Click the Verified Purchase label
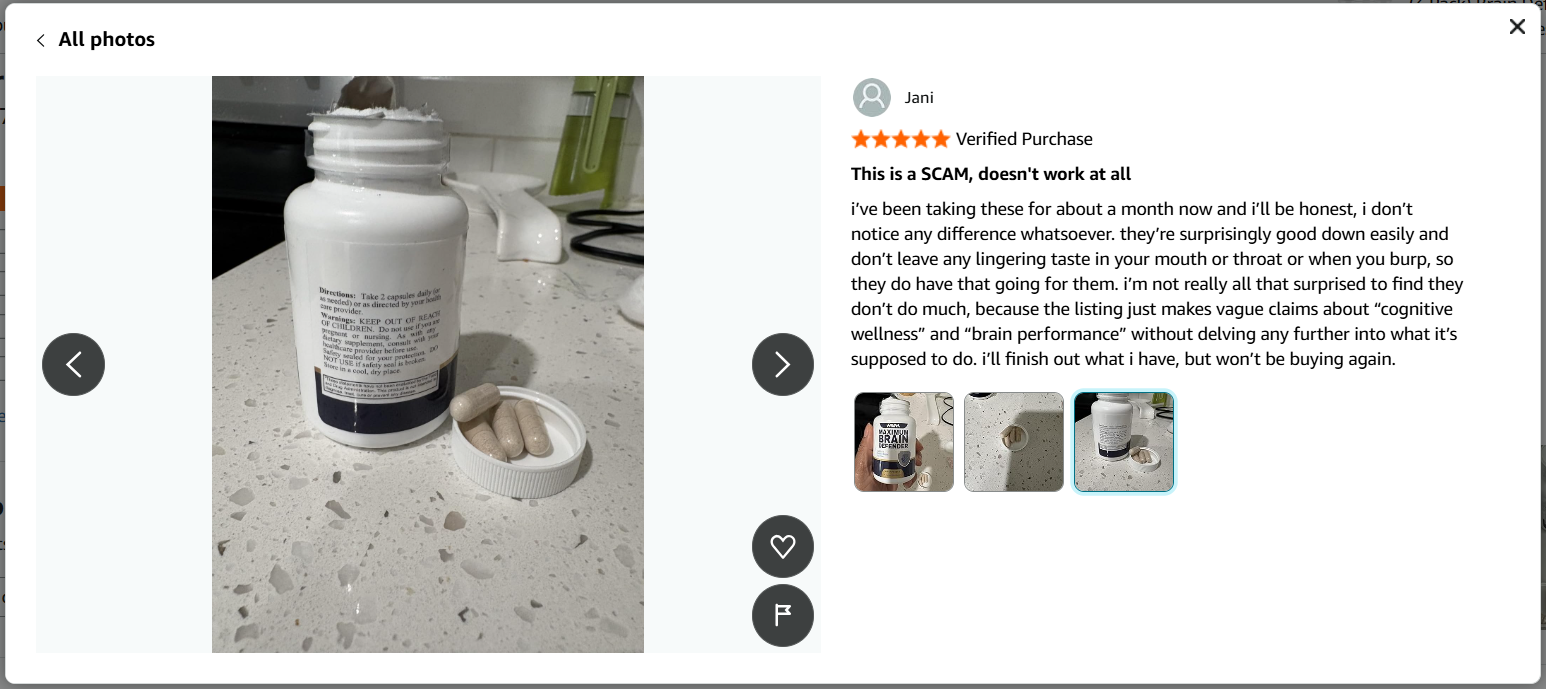The width and height of the screenshot is (1546, 689). tap(1024, 139)
